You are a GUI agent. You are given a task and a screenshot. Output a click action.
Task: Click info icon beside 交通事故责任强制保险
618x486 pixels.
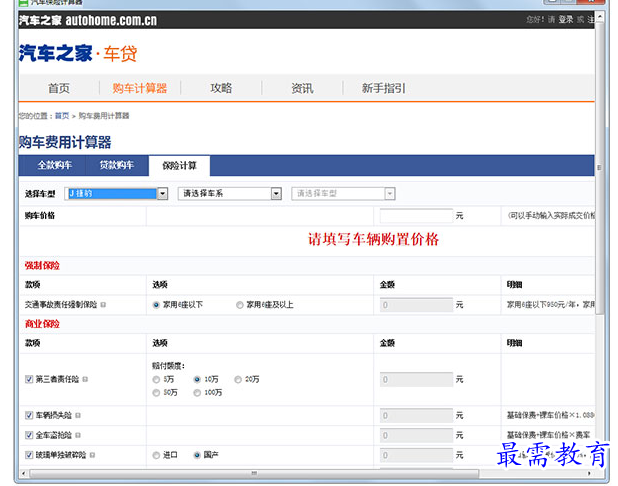(x=103, y=305)
